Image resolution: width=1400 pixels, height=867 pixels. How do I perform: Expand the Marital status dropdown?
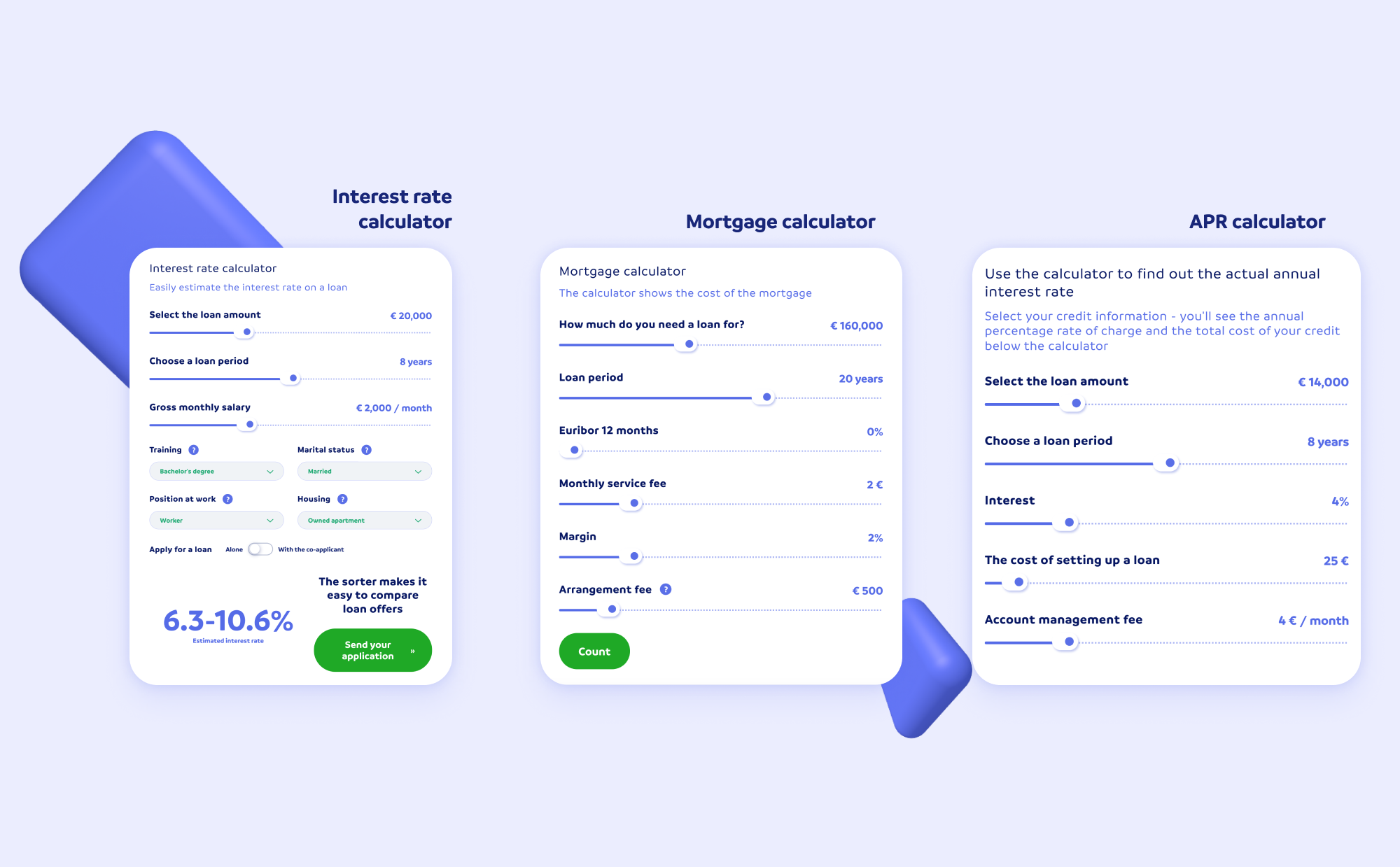click(363, 471)
